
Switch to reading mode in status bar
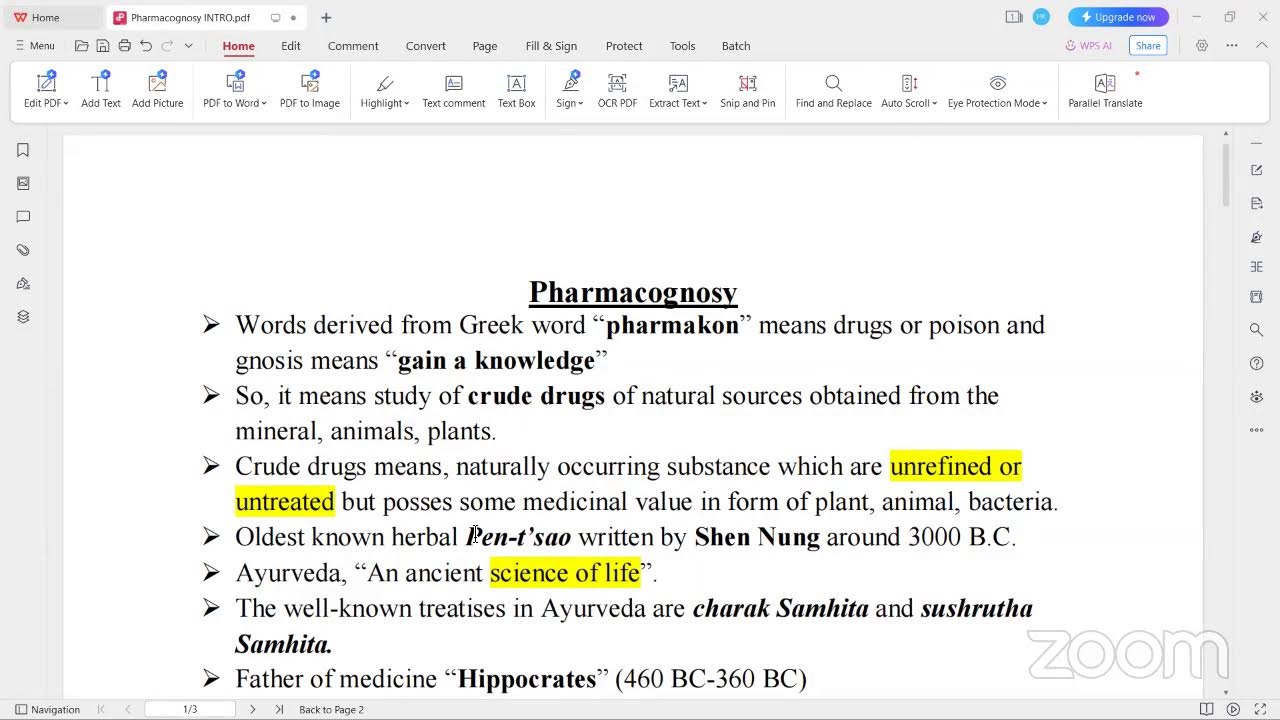pos(1207,709)
